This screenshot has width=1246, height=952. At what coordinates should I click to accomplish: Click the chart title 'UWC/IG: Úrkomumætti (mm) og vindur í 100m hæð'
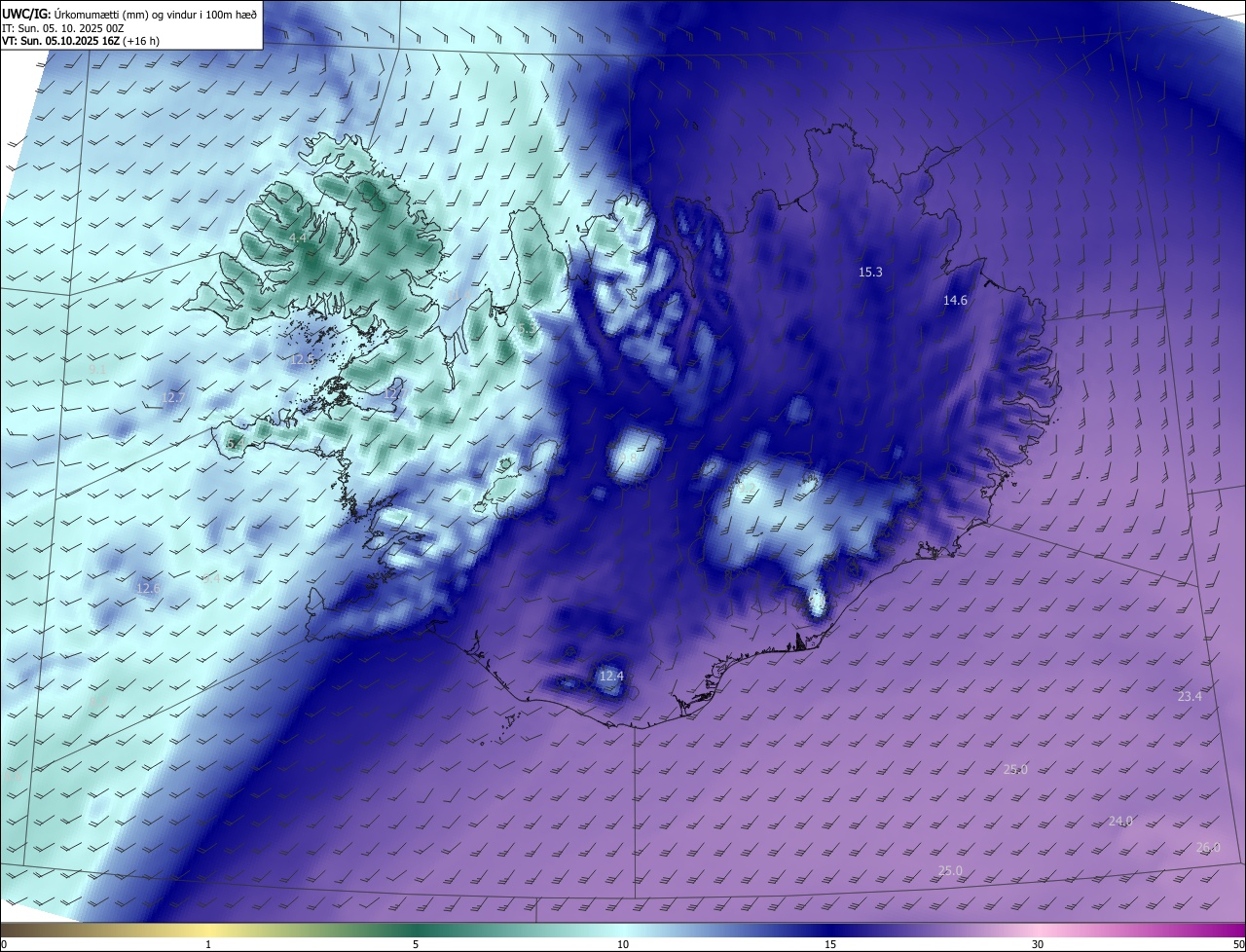(x=129, y=14)
